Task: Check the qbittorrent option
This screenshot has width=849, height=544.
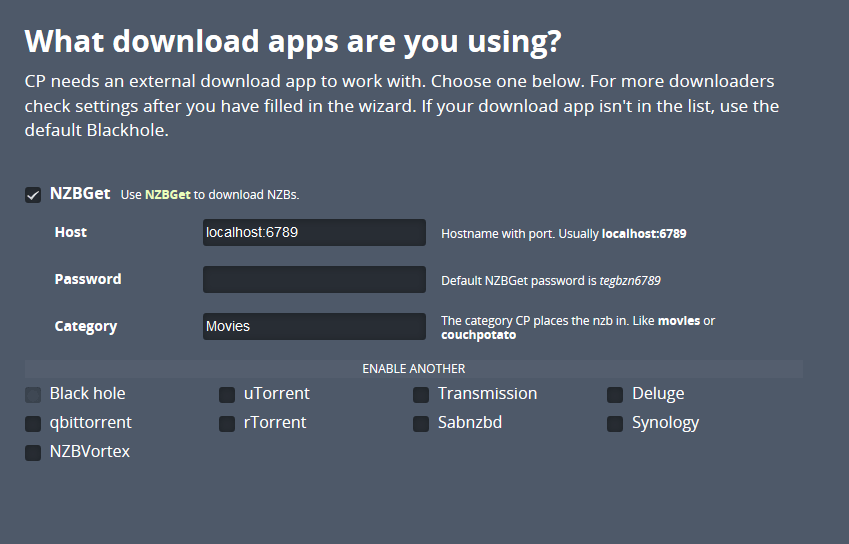Action: (33, 423)
